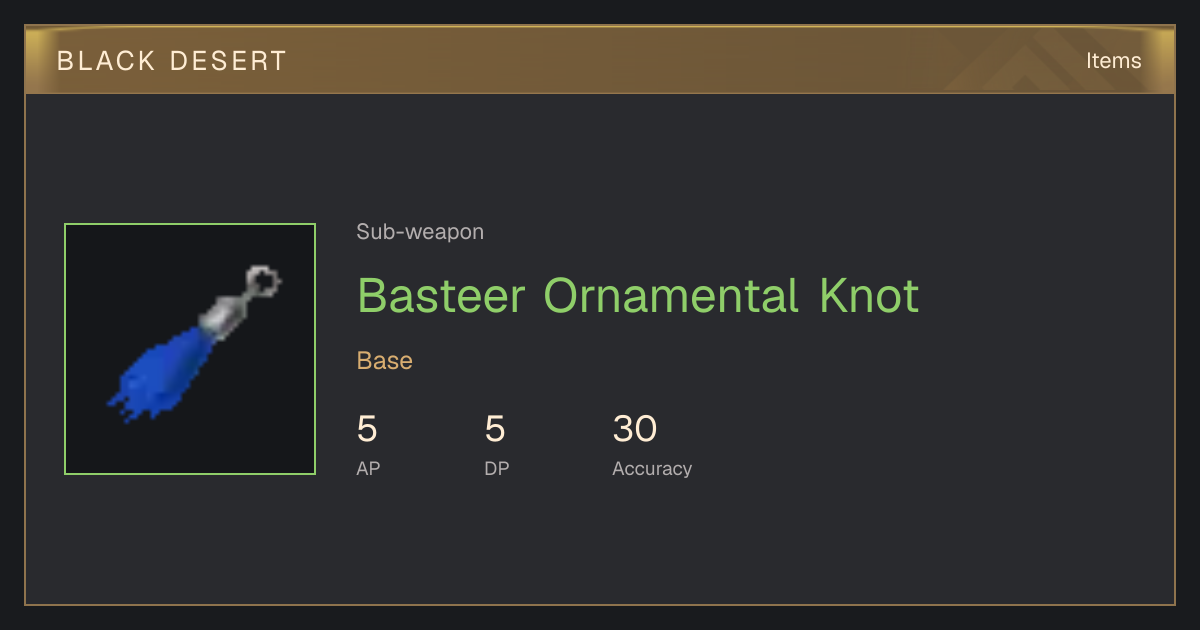Screen dimensions: 1200x630
Task: Click the BLACK DESERT header title
Action: [x=172, y=61]
